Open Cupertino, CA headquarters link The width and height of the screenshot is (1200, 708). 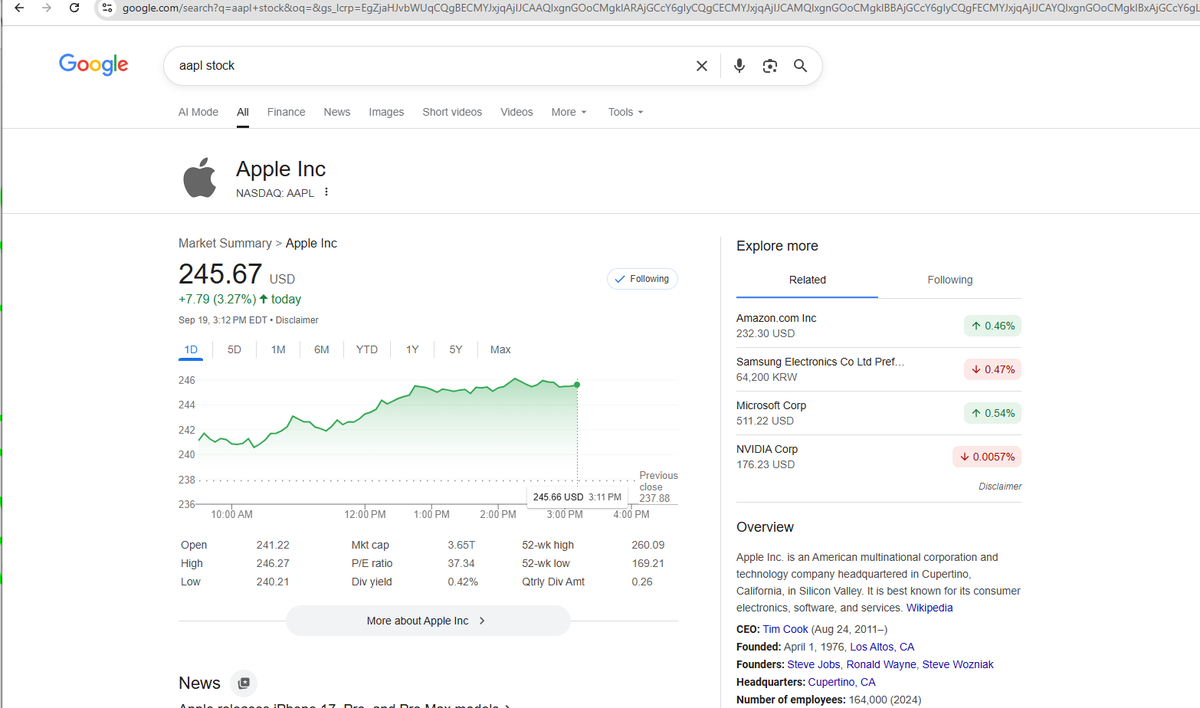coord(842,682)
